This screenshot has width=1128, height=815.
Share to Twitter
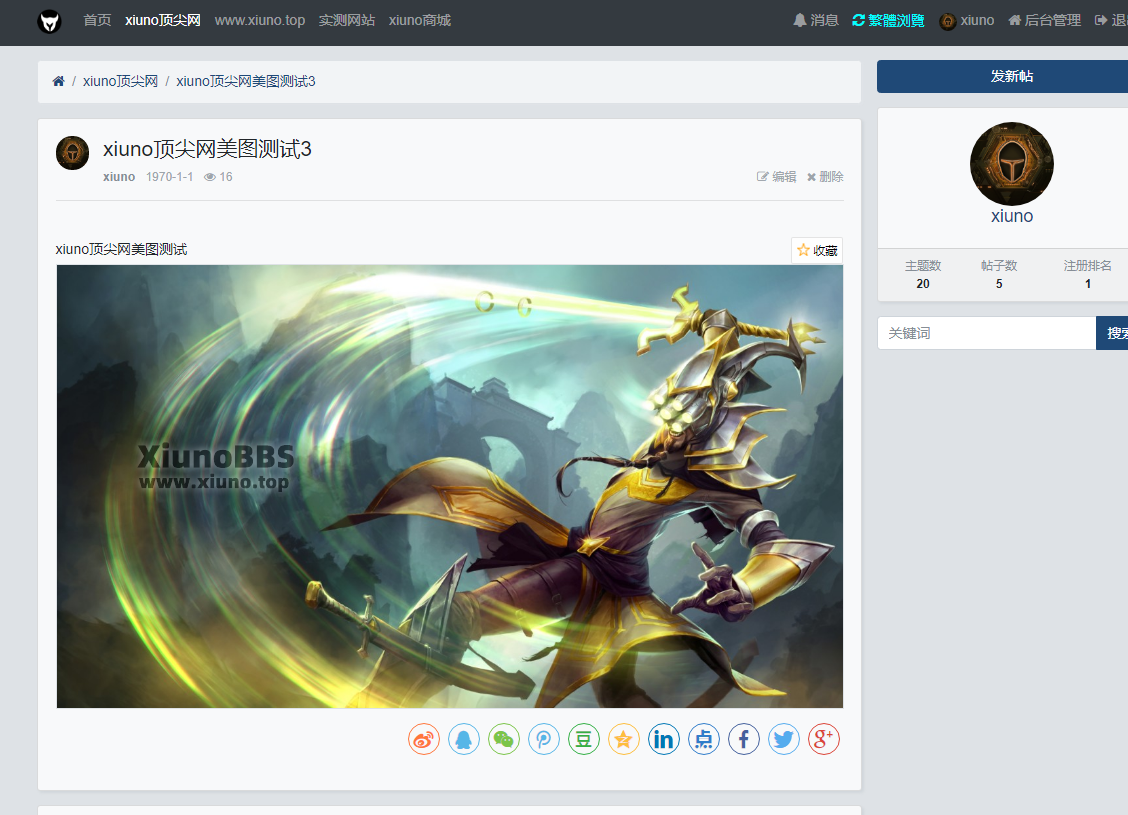point(783,739)
